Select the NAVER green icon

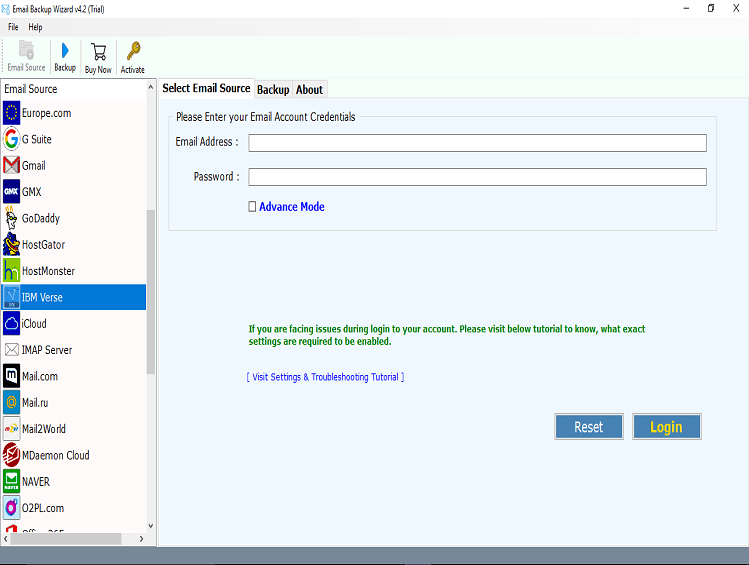pos(11,481)
